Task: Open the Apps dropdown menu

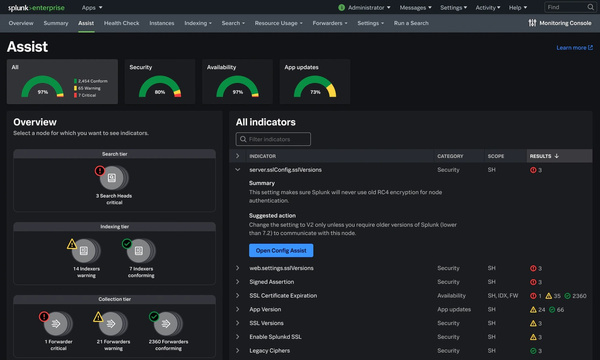Action: click(92, 8)
